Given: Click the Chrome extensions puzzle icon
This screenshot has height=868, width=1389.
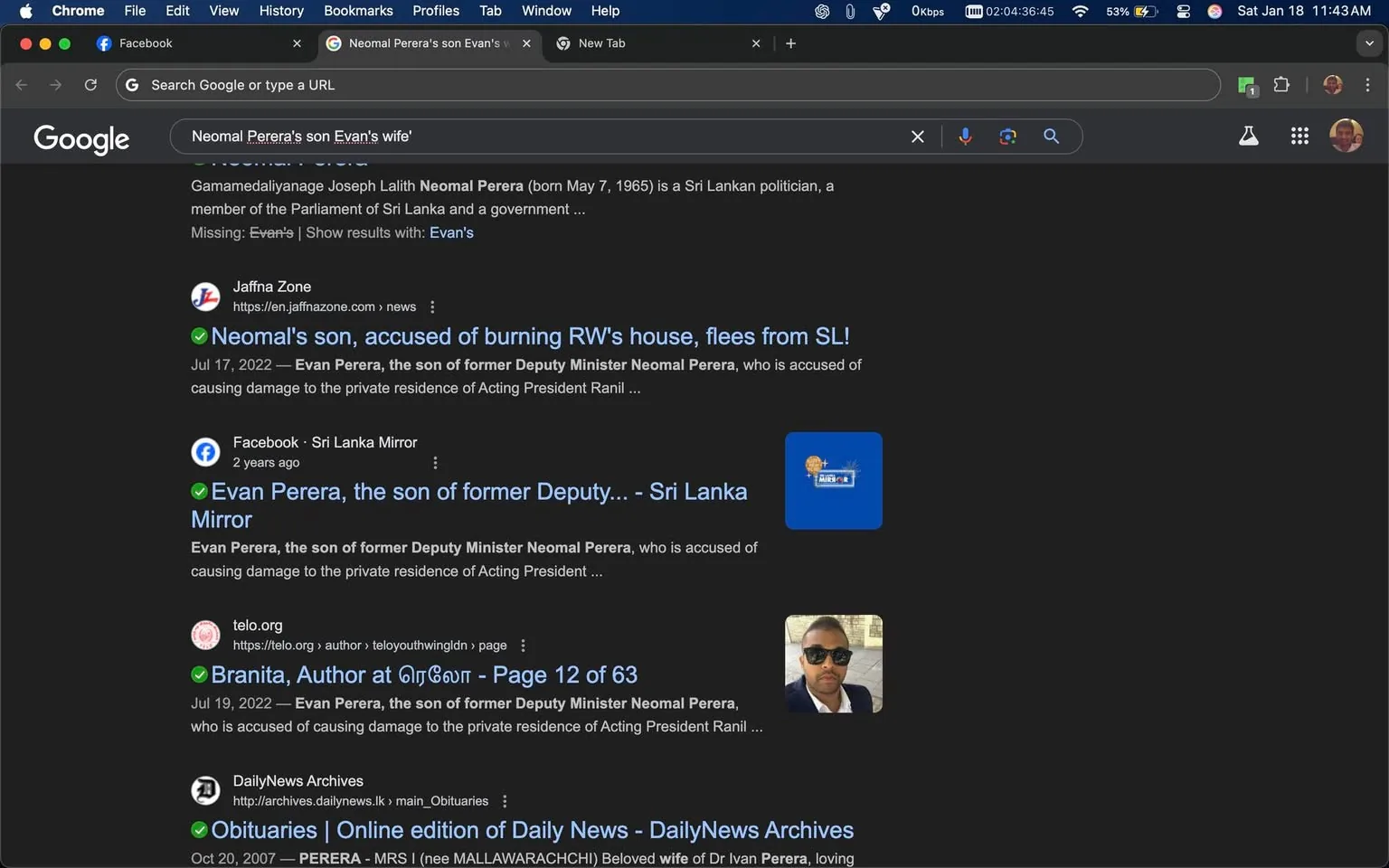Looking at the screenshot, I should click(1281, 84).
